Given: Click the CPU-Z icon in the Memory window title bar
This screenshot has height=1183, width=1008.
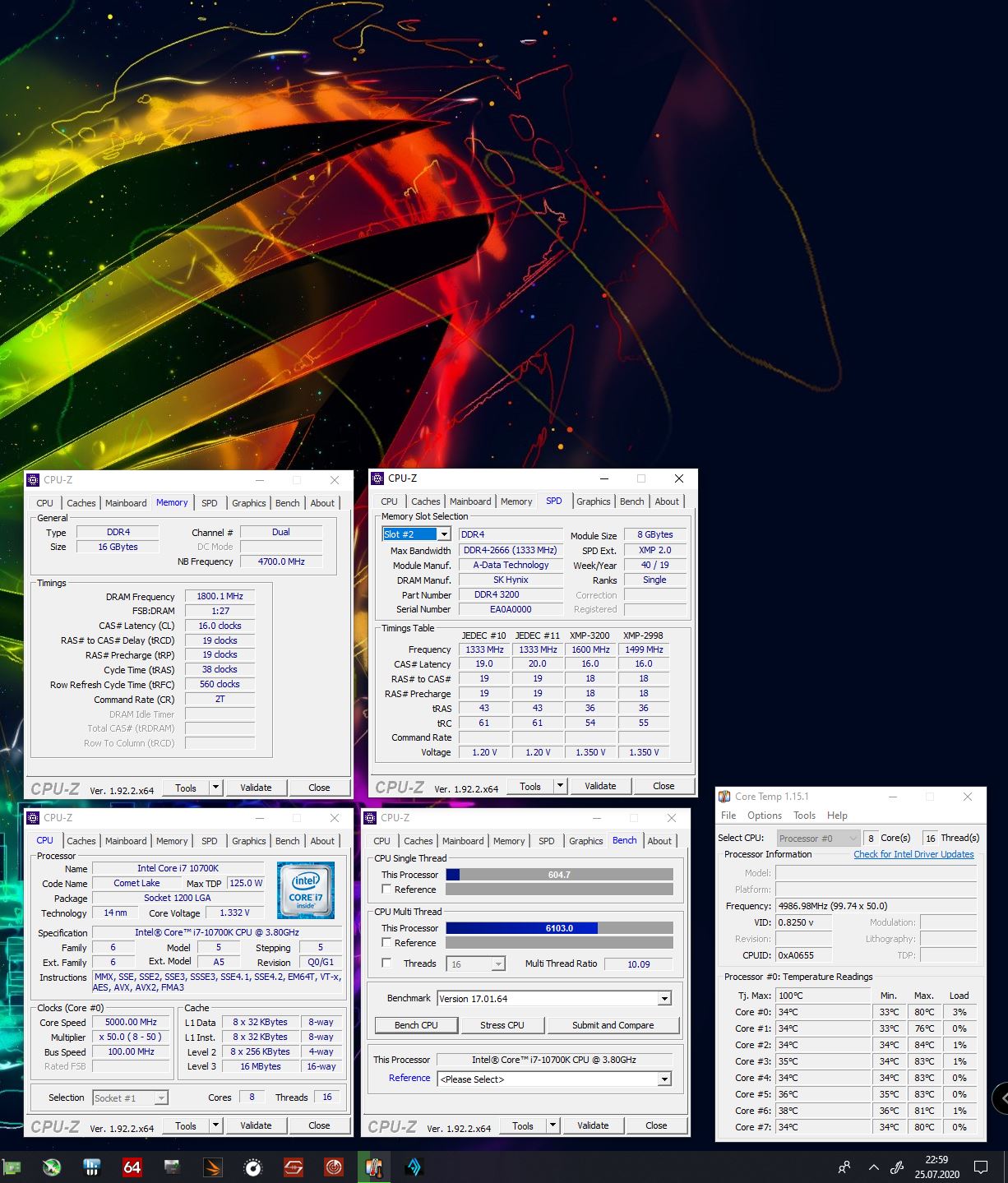Looking at the screenshot, I should [x=33, y=480].
